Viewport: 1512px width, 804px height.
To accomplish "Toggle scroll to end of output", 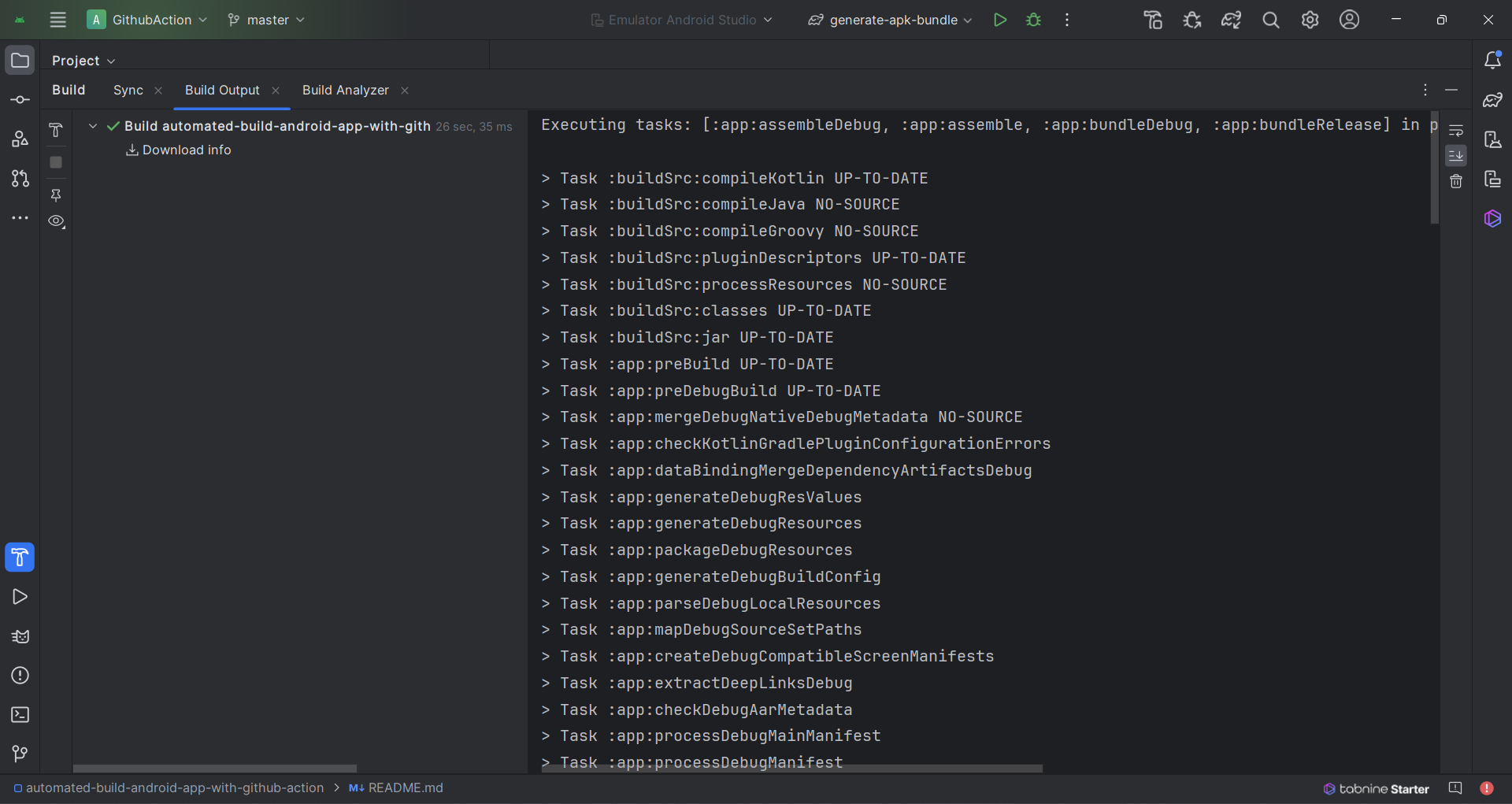I will click(x=1456, y=156).
